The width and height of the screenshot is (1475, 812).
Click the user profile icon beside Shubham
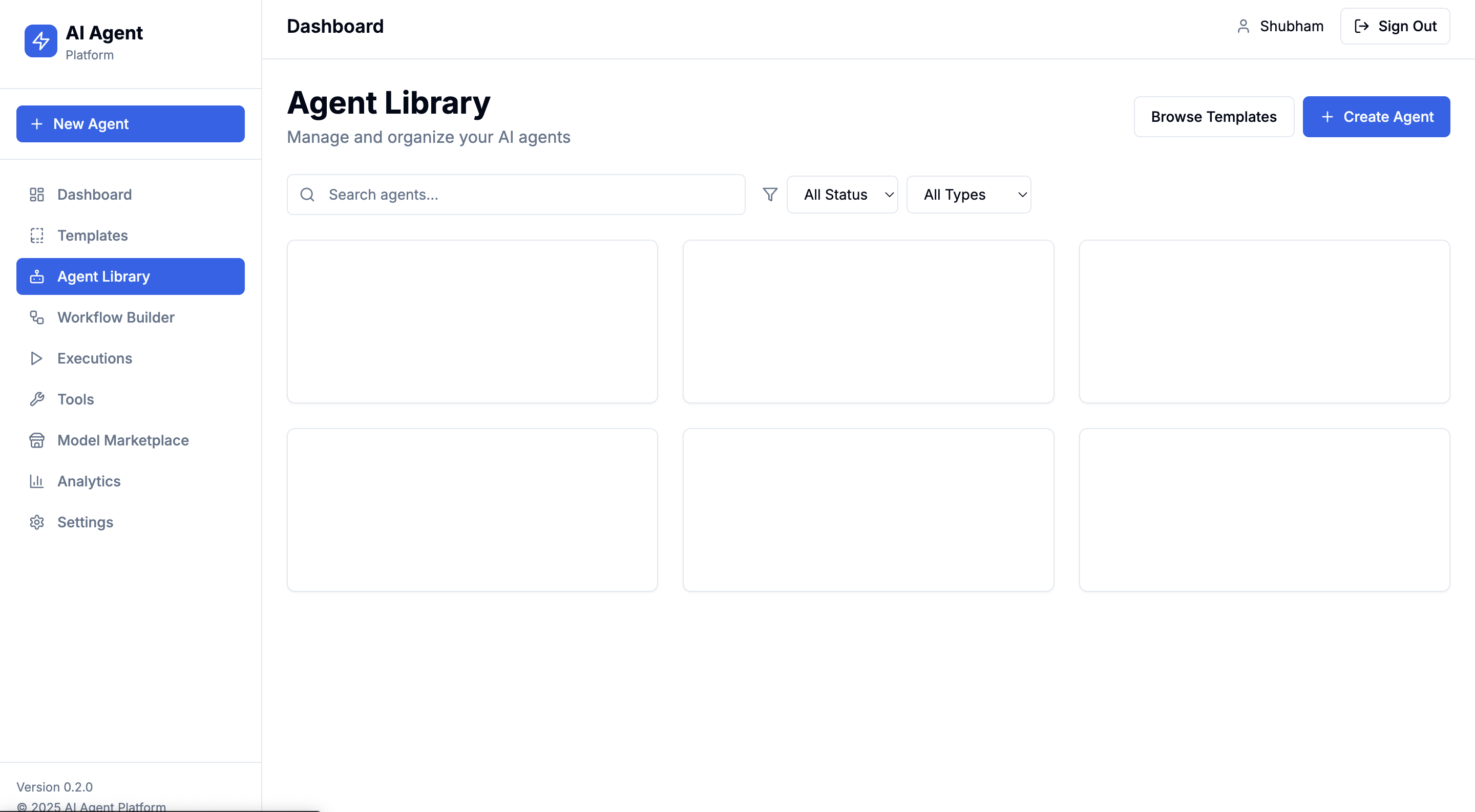(x=1242, y=26)
